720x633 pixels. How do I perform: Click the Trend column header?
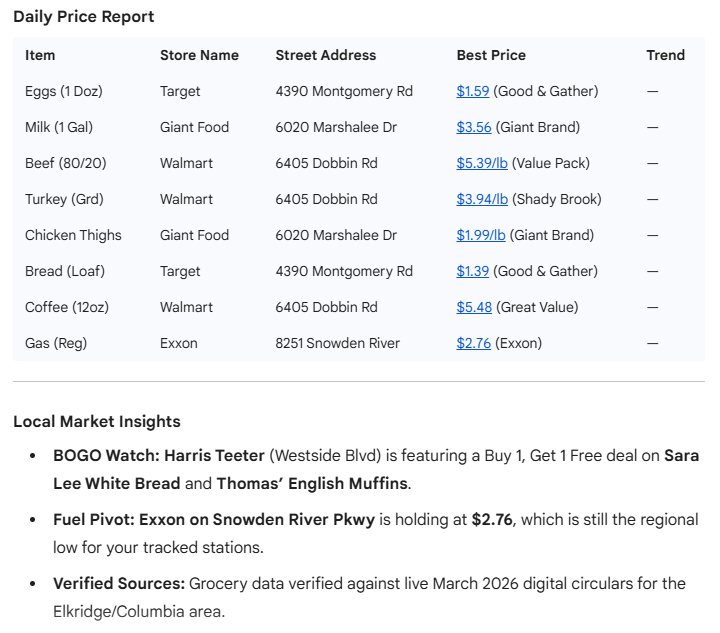coord(665,55)
